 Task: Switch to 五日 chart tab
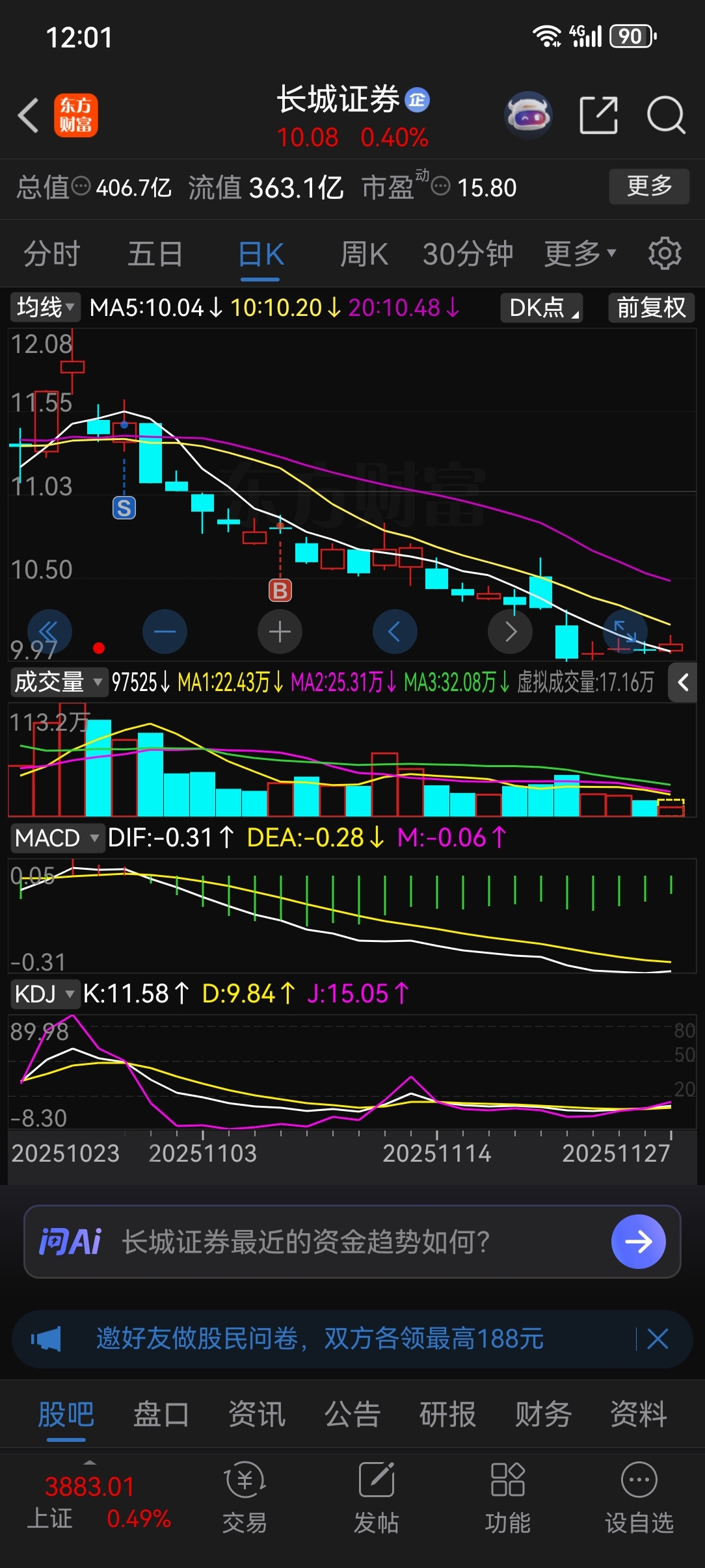click(x=155, y=254)
